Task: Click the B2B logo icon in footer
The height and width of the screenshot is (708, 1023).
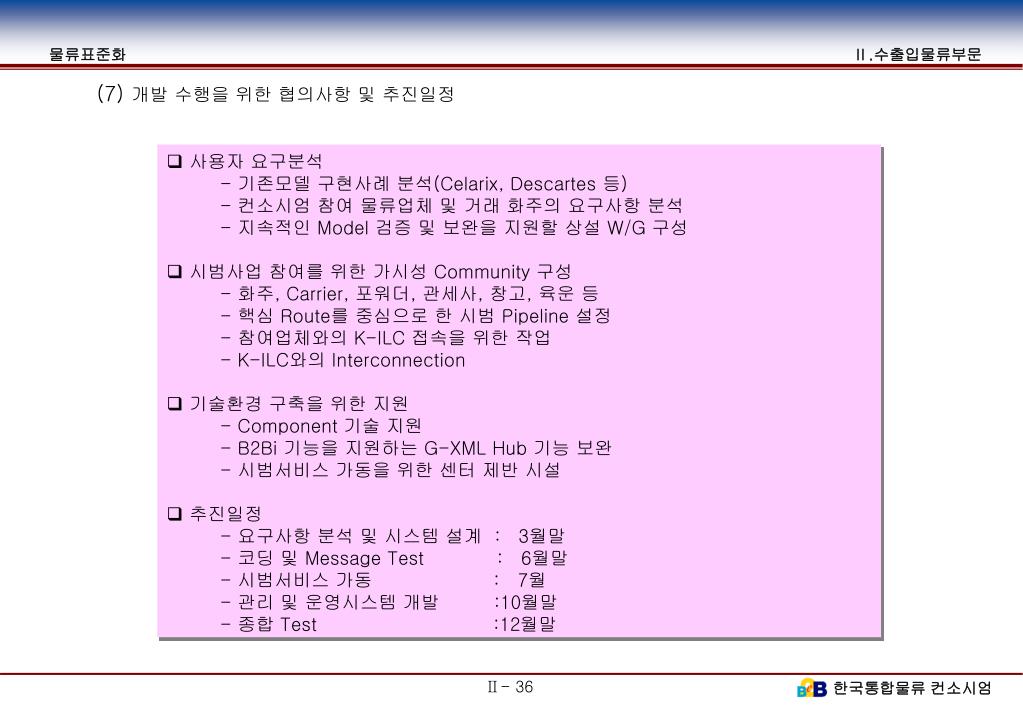Action: (x=812, y=688)
